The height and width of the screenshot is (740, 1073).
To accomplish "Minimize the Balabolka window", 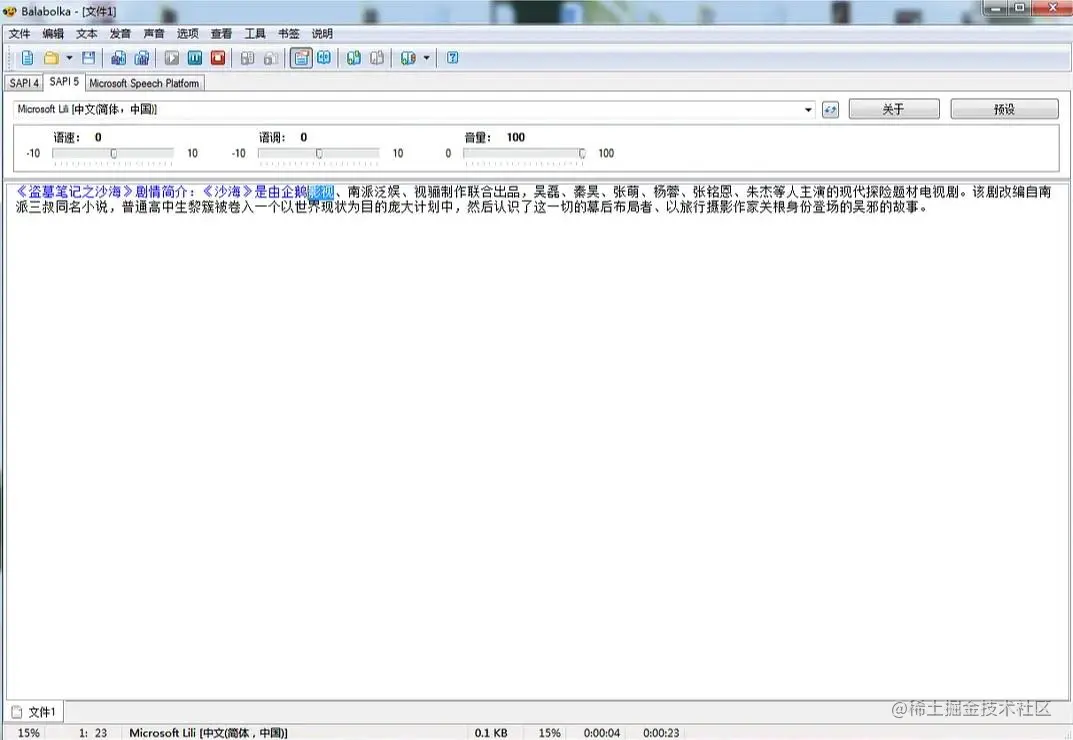I will pos(995,8).
